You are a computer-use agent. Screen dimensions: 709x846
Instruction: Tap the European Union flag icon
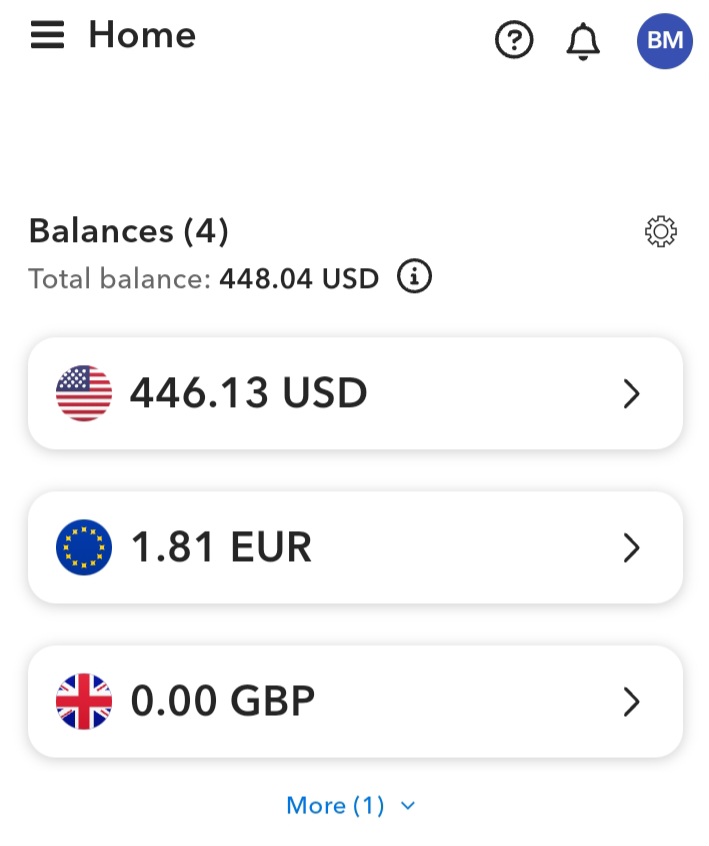[84, 547]
